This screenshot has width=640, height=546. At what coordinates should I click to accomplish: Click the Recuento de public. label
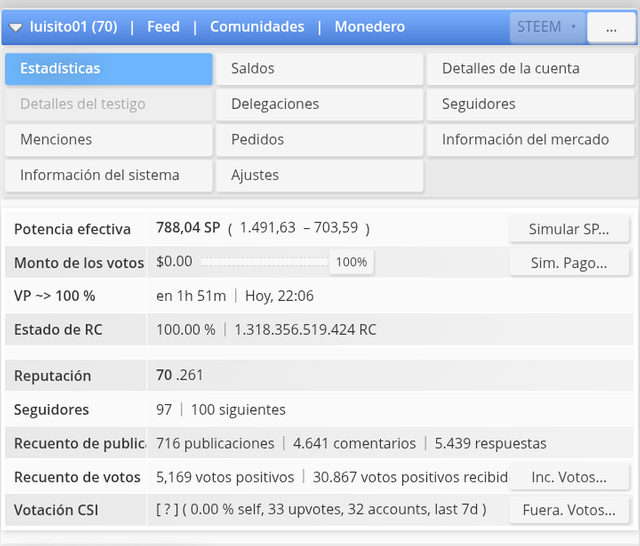point(80,444)
